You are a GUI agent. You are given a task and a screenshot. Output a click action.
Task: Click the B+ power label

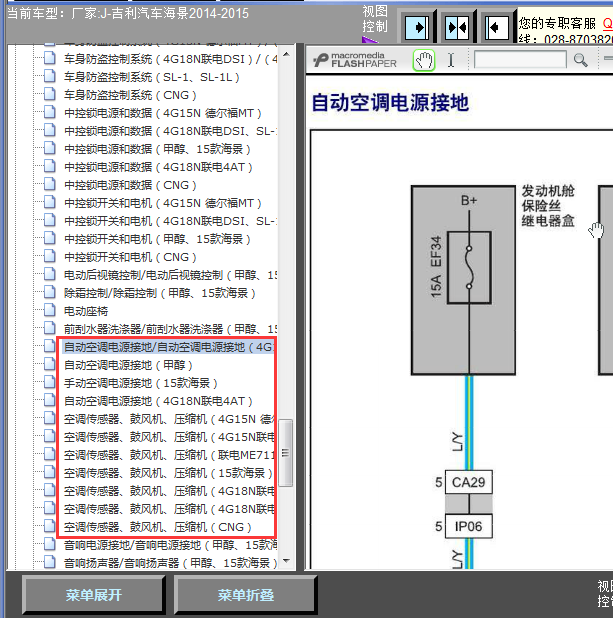coord(469,201)
